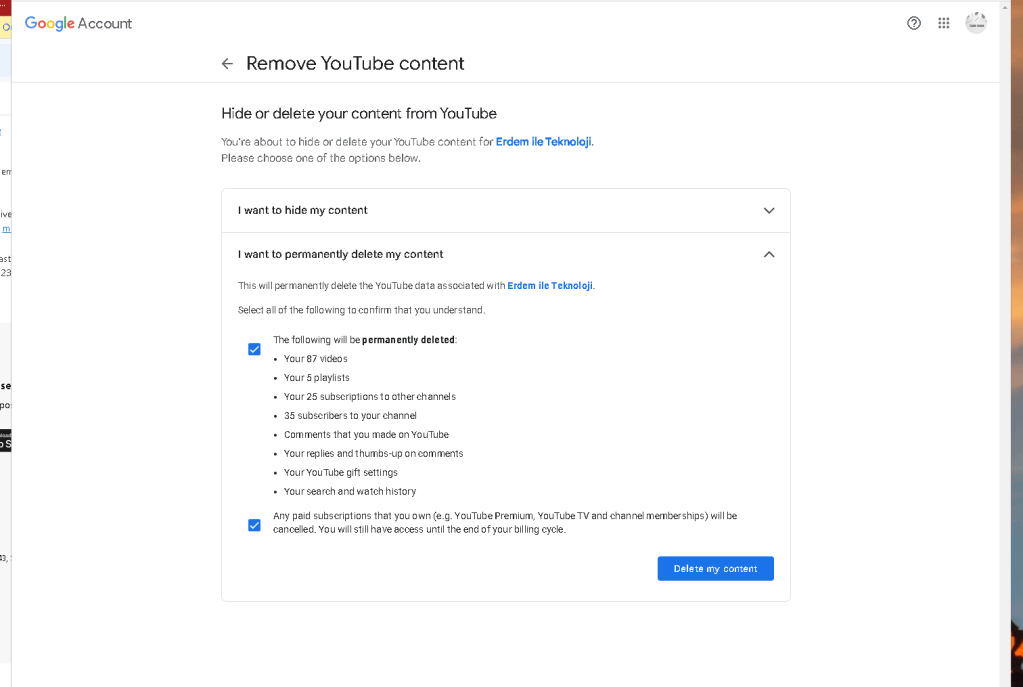Image resolution: width=1023 pixels, height=687 pixels.
Task: Click 'Your search and watch history' item
Action: pyautogui.click(x=350, y=491)
